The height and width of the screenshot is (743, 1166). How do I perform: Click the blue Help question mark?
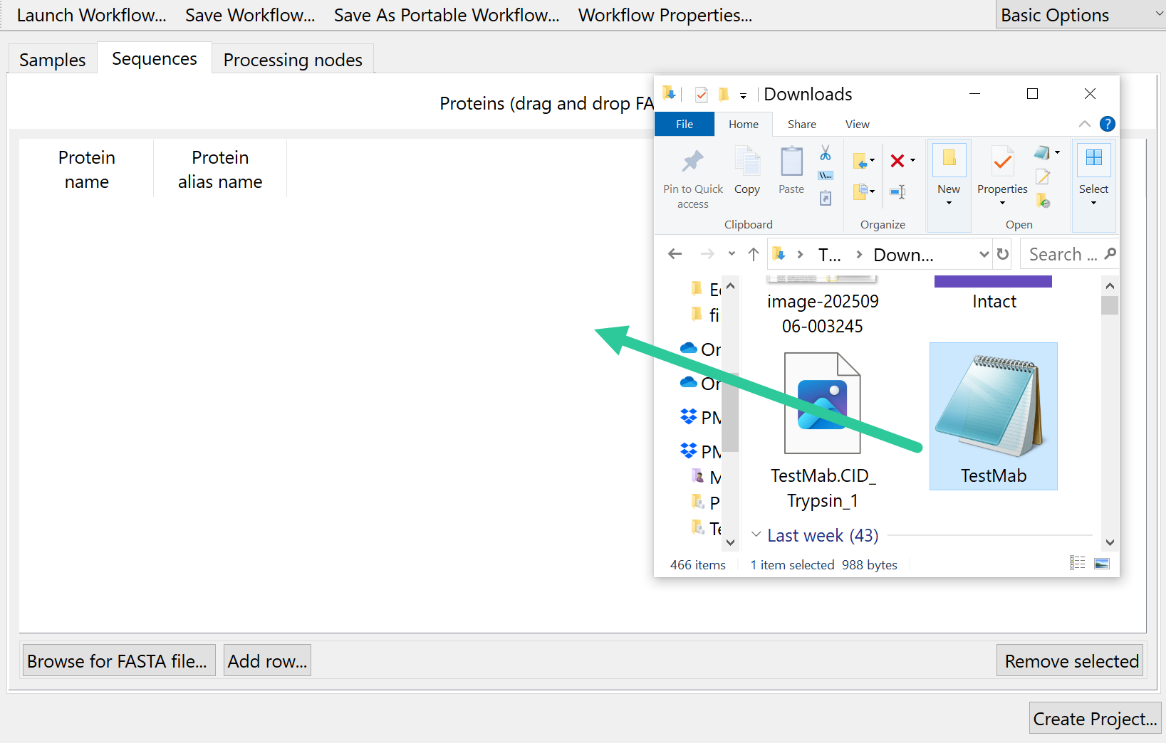[1107, 124]
